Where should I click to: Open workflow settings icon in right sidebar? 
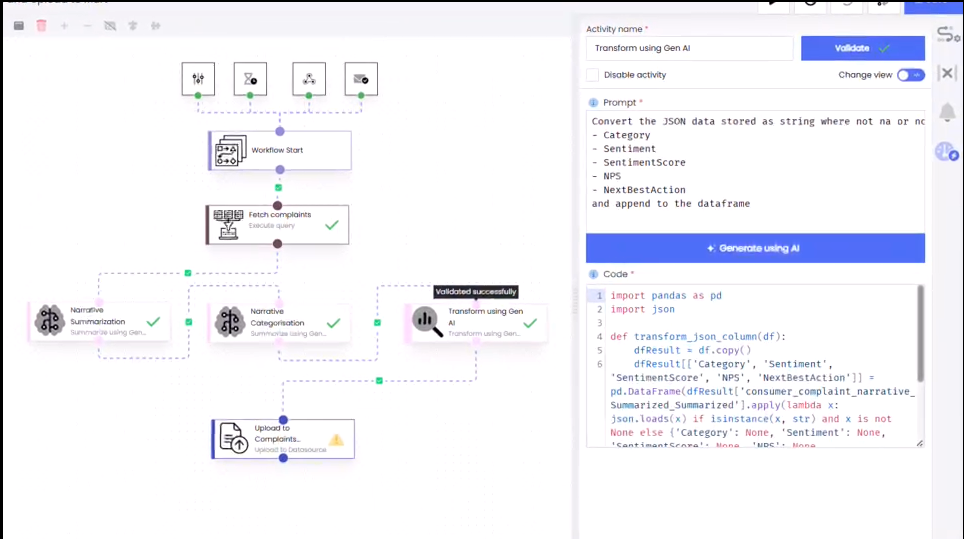pos(946,35)
